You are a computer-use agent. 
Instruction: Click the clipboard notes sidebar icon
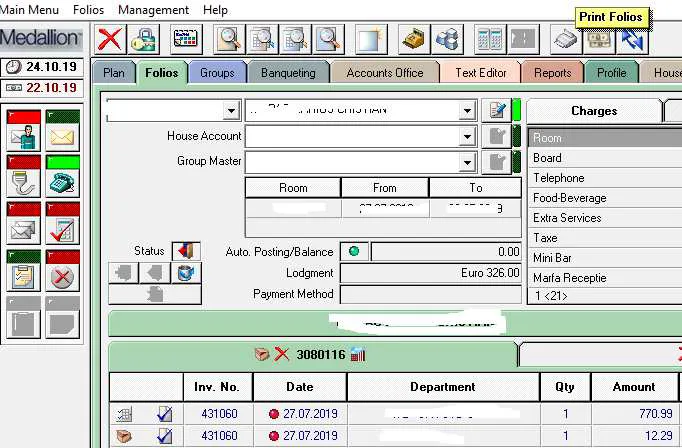pyautogui.click(x=24, y=271)
